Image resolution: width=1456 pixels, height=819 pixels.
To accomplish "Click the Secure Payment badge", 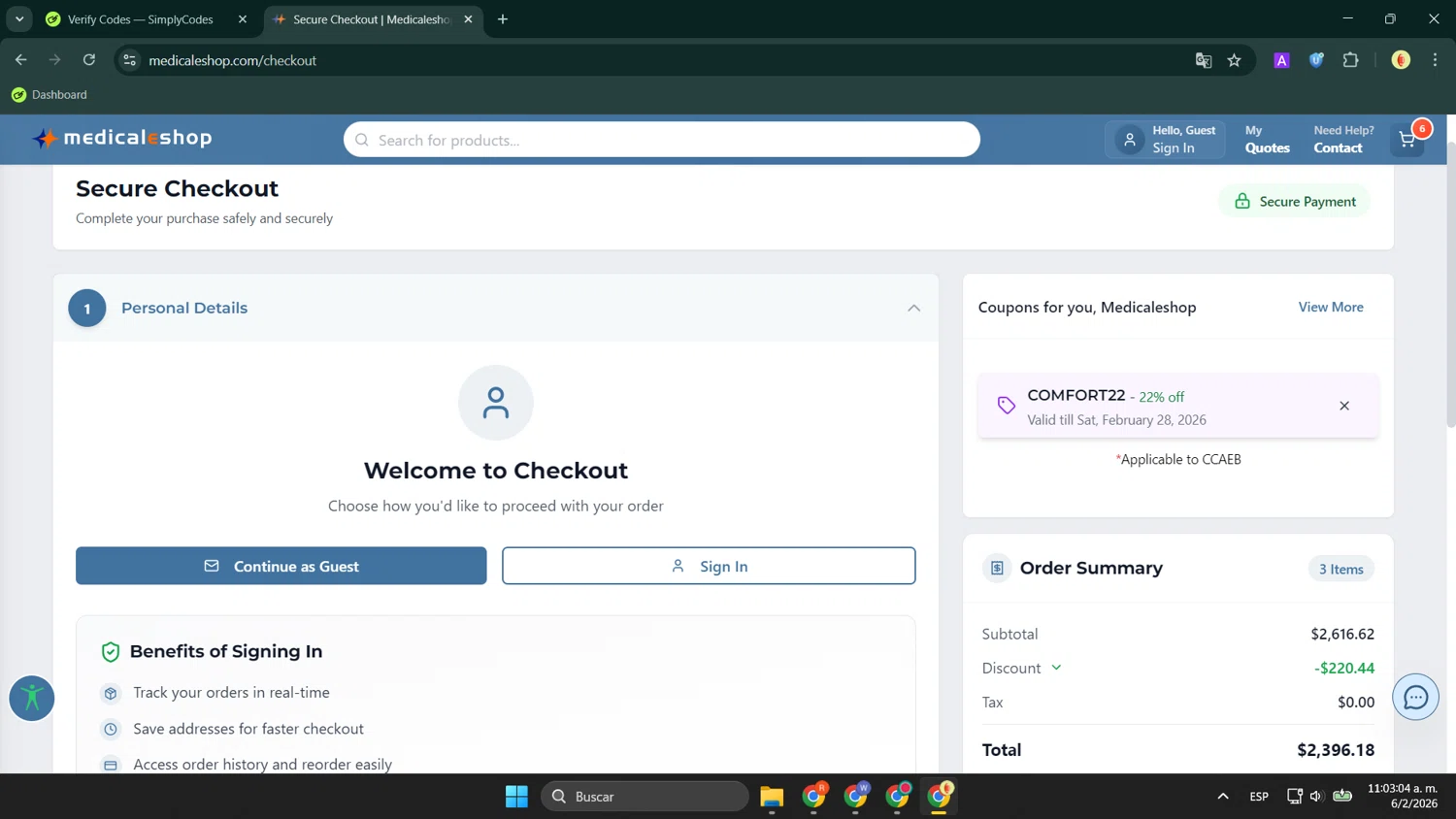I will pyautogui.click(x=1295, y=201).
